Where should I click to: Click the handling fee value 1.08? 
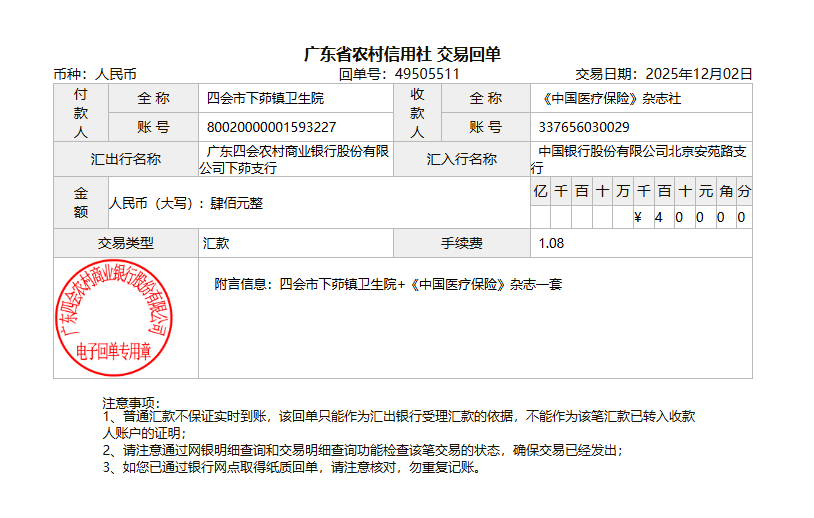551,243
